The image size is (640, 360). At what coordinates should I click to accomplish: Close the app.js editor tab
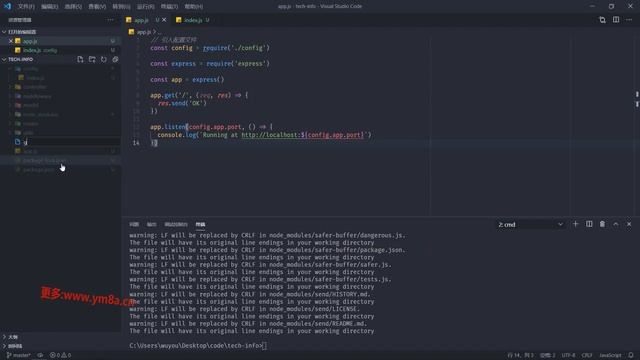click(164, 20)
